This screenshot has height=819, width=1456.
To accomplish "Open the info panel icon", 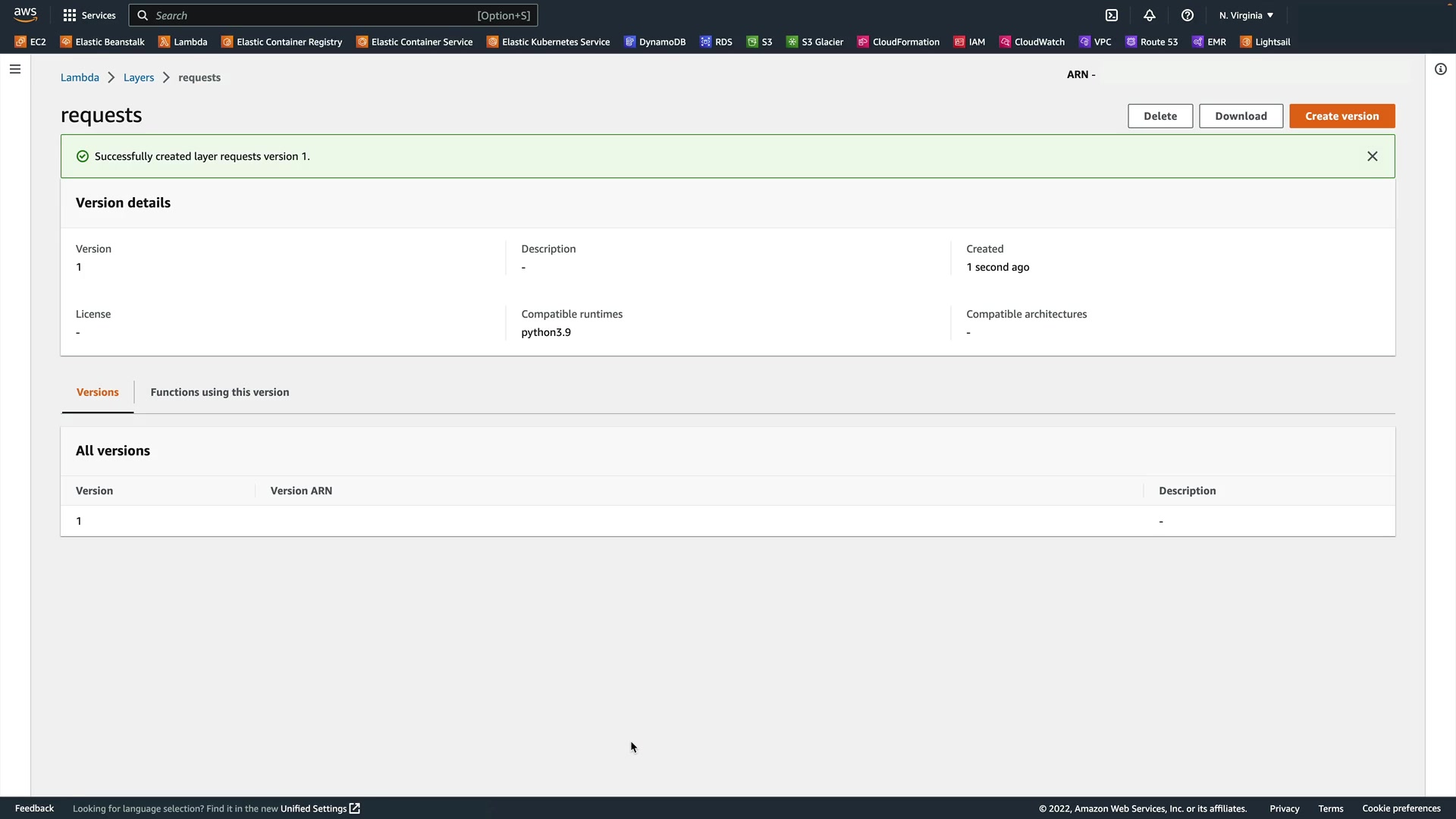I will [1441, 69].
